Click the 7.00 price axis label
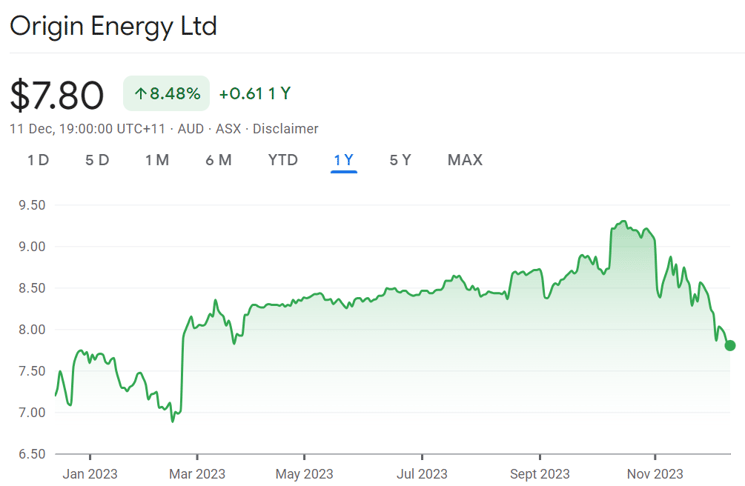 click(32, 412)
